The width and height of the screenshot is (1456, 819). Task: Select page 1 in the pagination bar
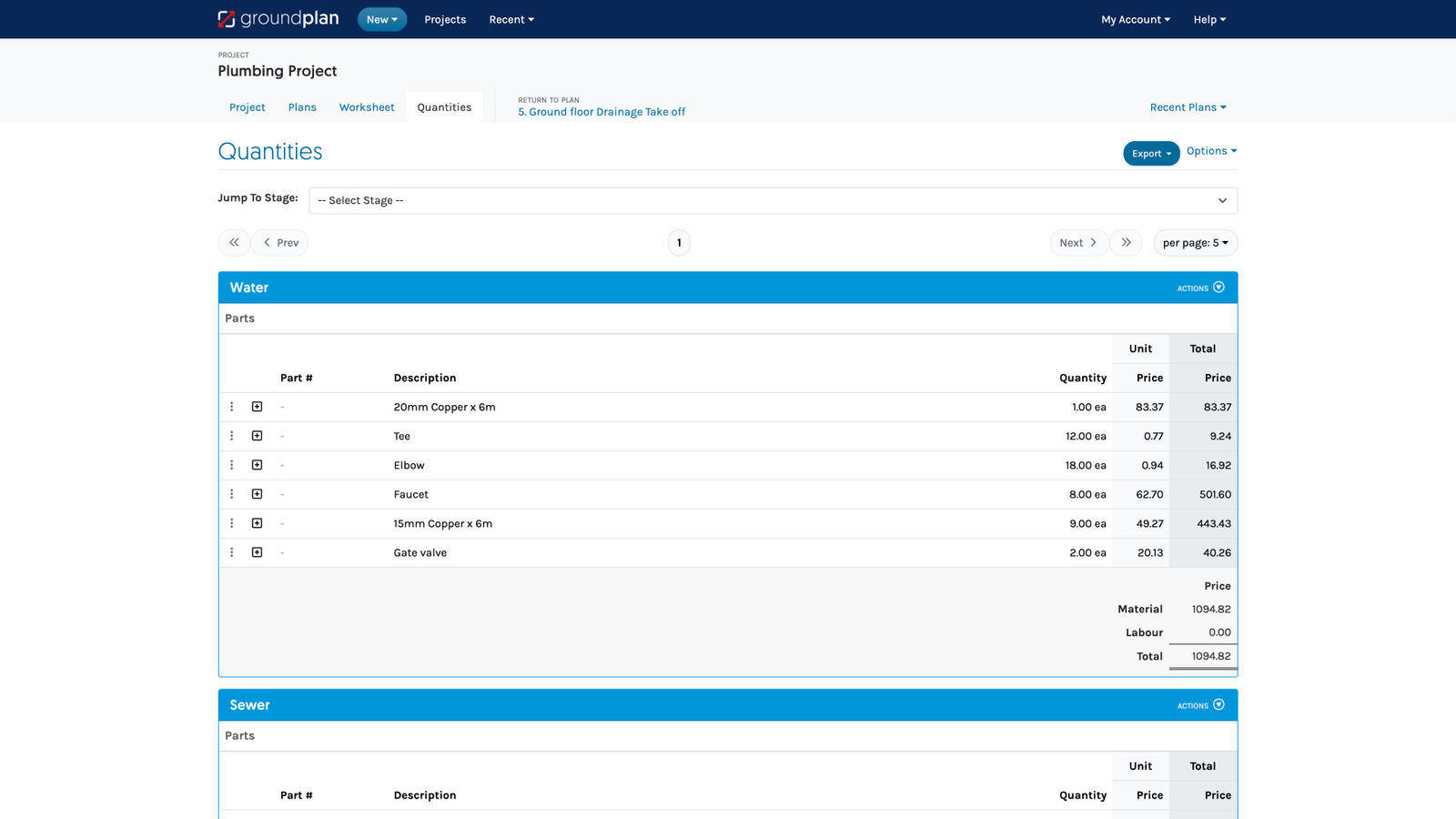point(678,242)
